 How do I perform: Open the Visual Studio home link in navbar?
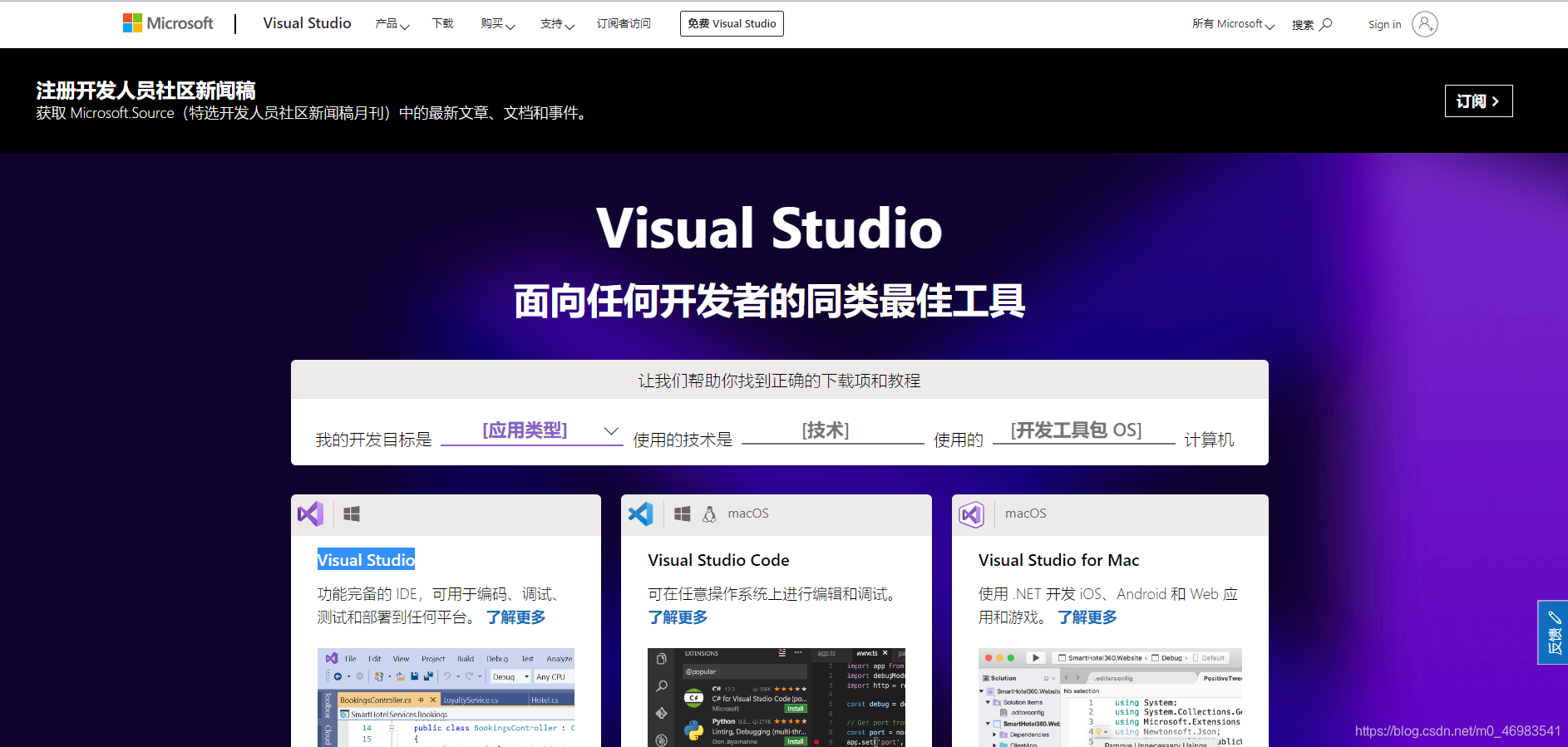coord(307,23)
